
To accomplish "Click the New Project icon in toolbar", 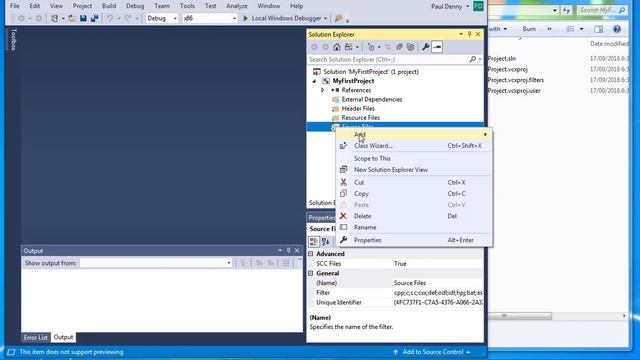I will (x=55, y=18).
